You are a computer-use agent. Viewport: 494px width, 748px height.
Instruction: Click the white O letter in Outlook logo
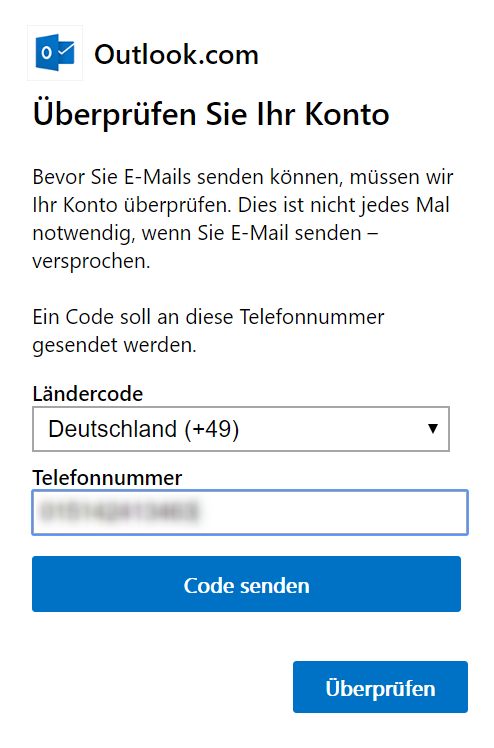pos(46,53)
